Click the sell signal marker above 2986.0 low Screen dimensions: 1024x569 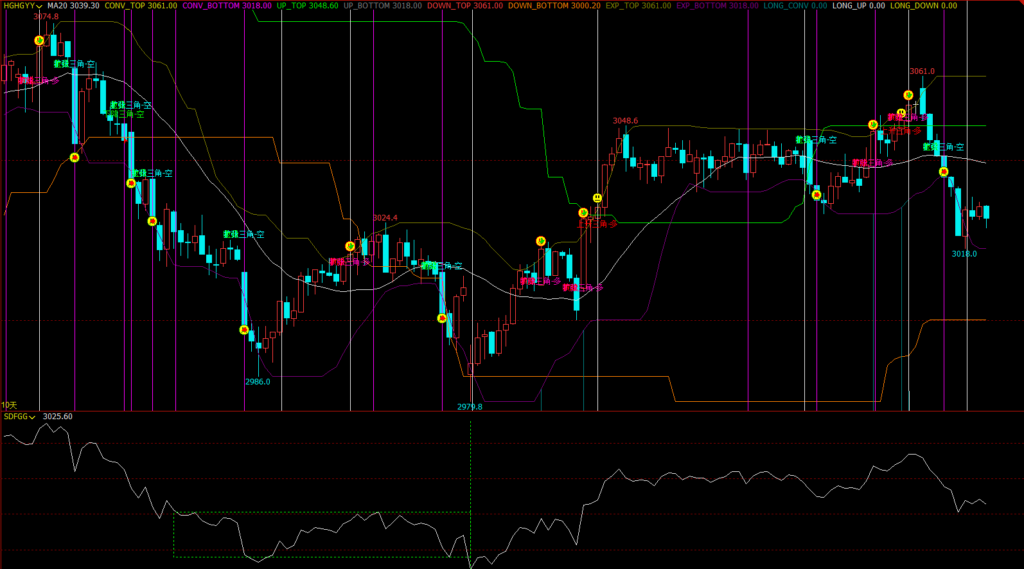(x=243, y=330)
